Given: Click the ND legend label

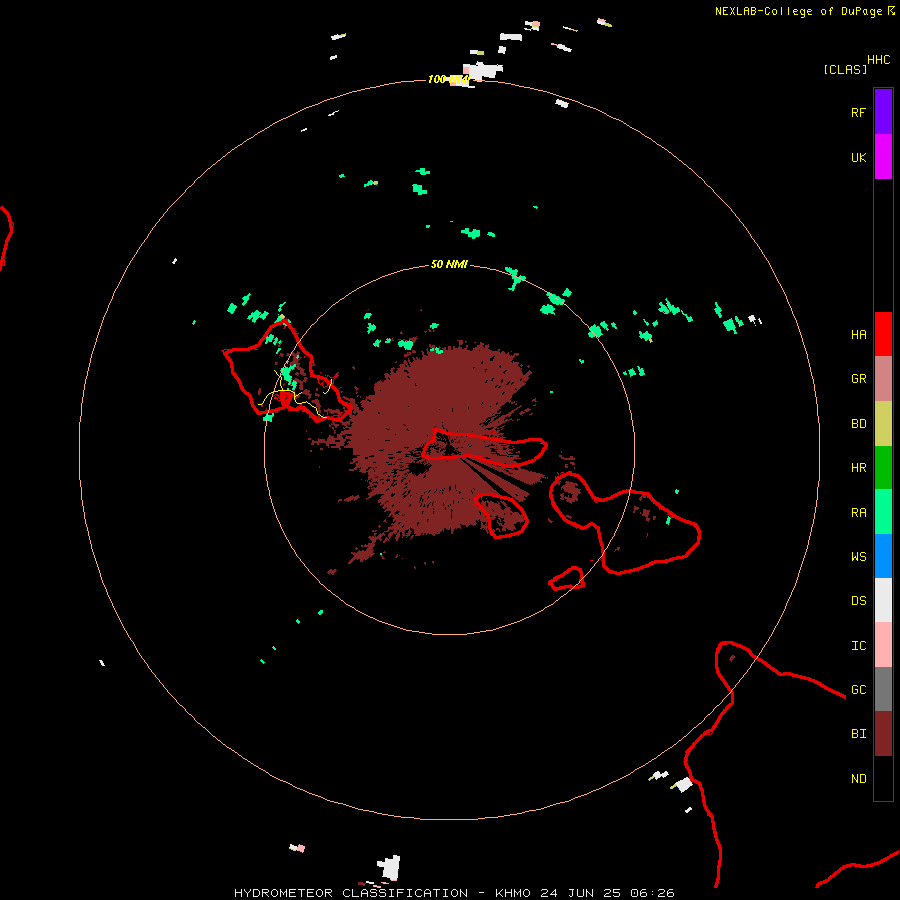Looking at the screenshot, I should [858, 779].
